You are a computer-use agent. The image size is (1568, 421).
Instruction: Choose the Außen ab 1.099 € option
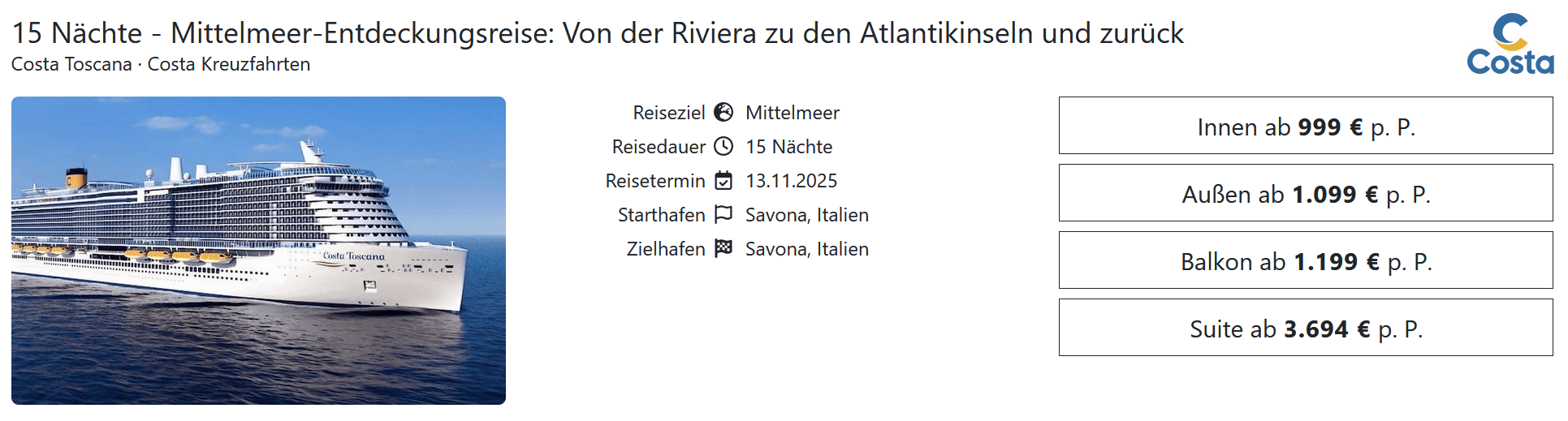[x=1306, y=193]
